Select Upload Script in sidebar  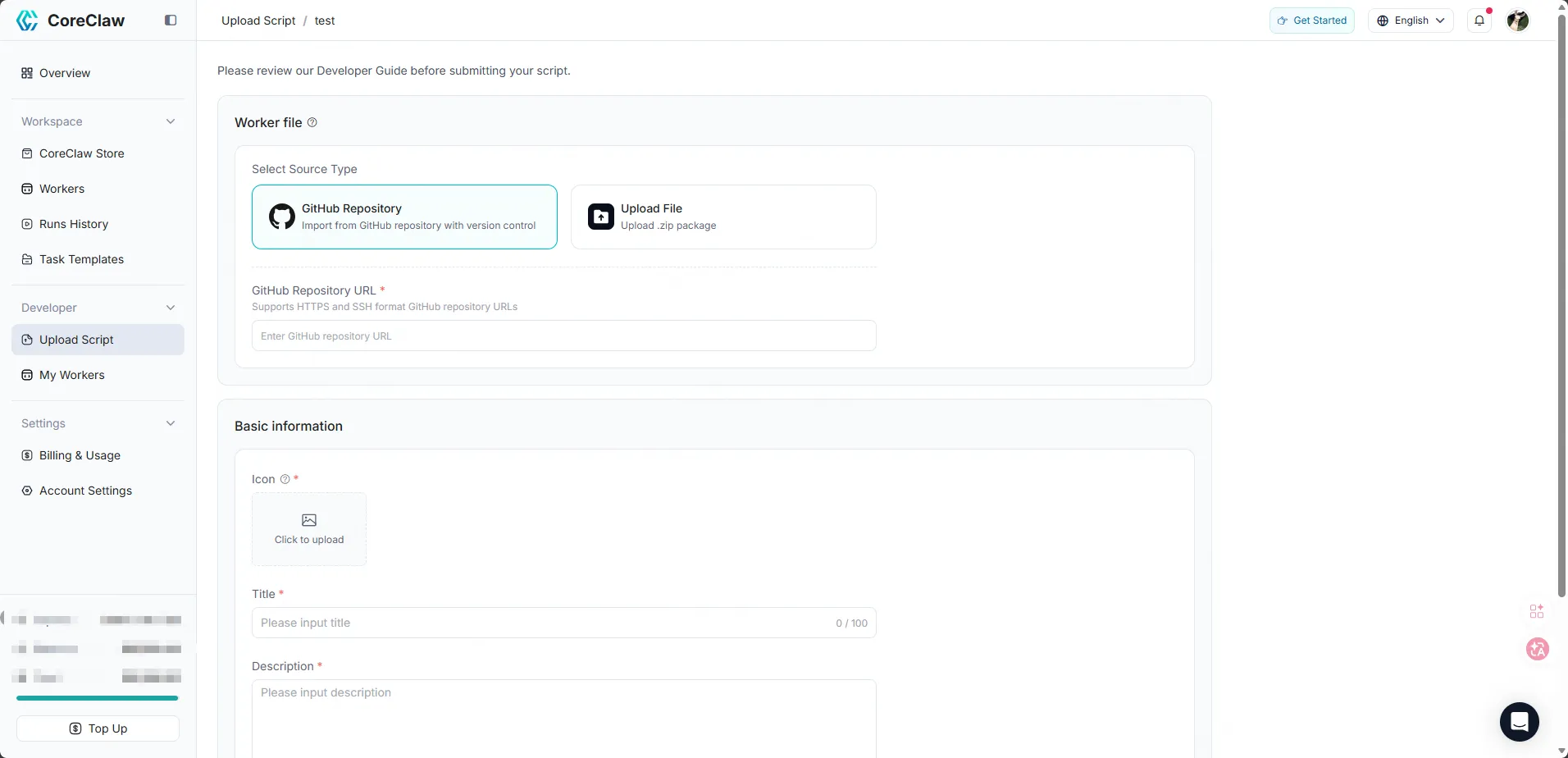pos(98,340)
